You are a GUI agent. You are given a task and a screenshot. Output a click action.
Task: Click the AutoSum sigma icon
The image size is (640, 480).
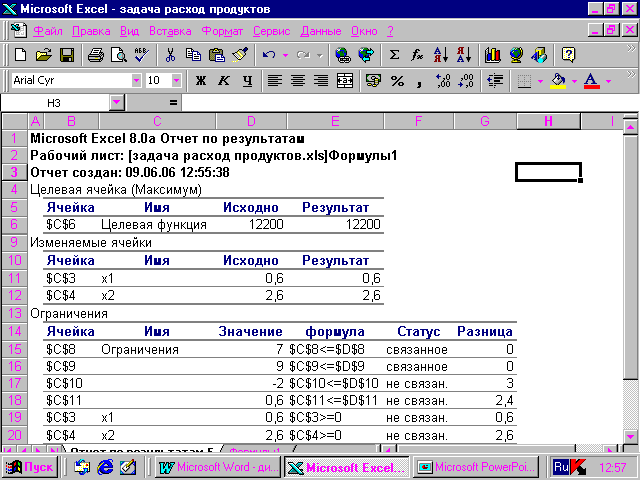(x=394, y=54)
